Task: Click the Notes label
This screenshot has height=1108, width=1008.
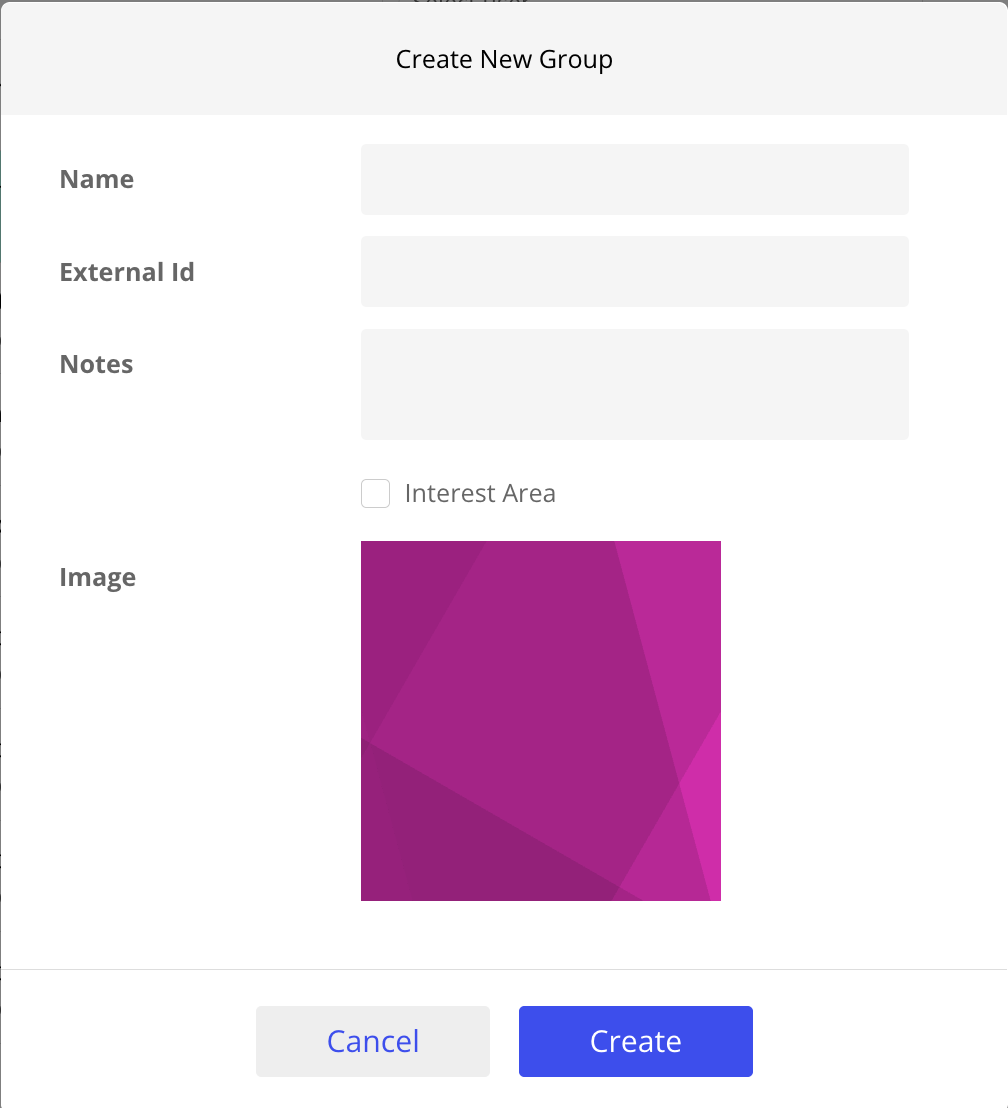Action: tap(96, 364)
